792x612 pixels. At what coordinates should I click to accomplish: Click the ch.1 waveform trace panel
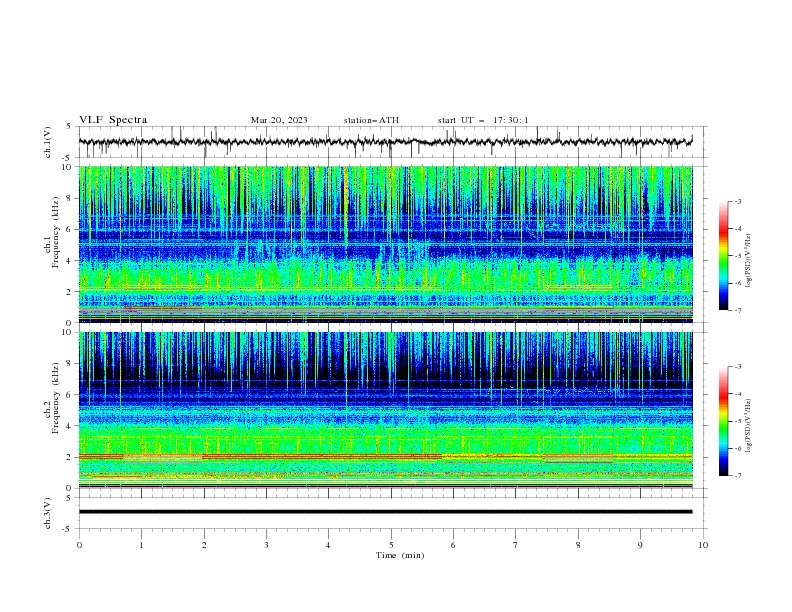(393, 142)
